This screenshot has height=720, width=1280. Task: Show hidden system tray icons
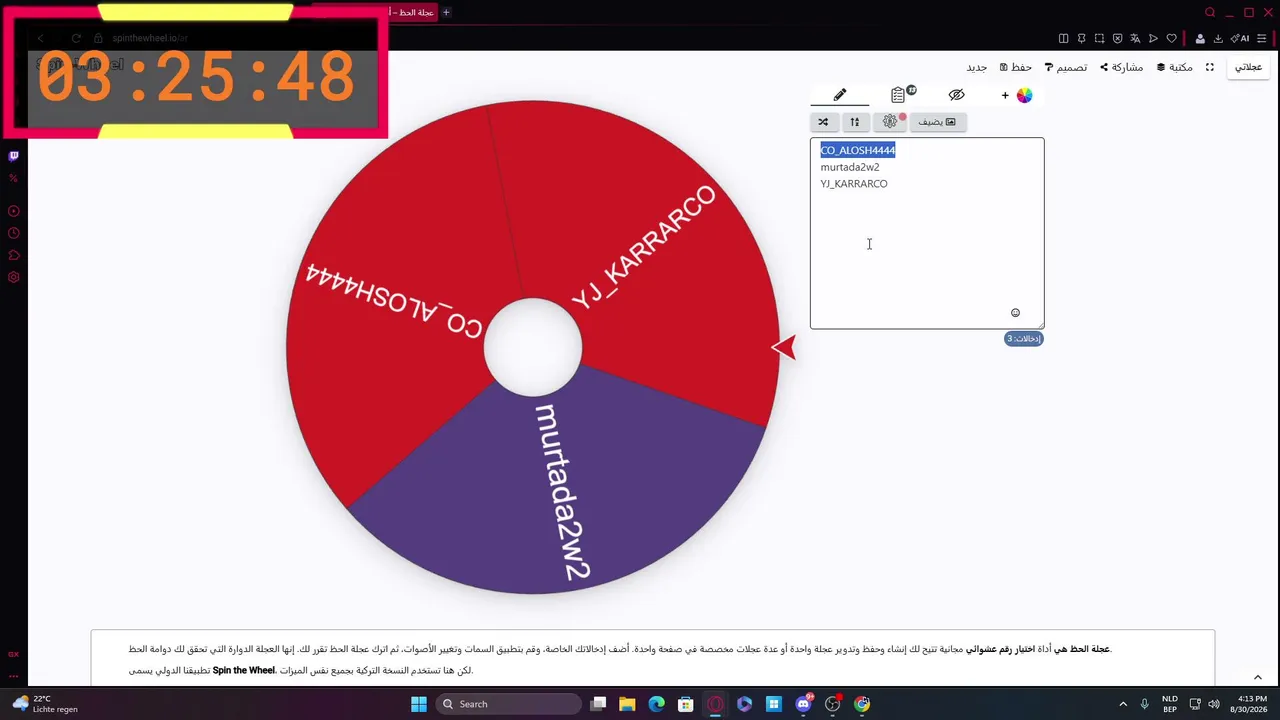1122,704
